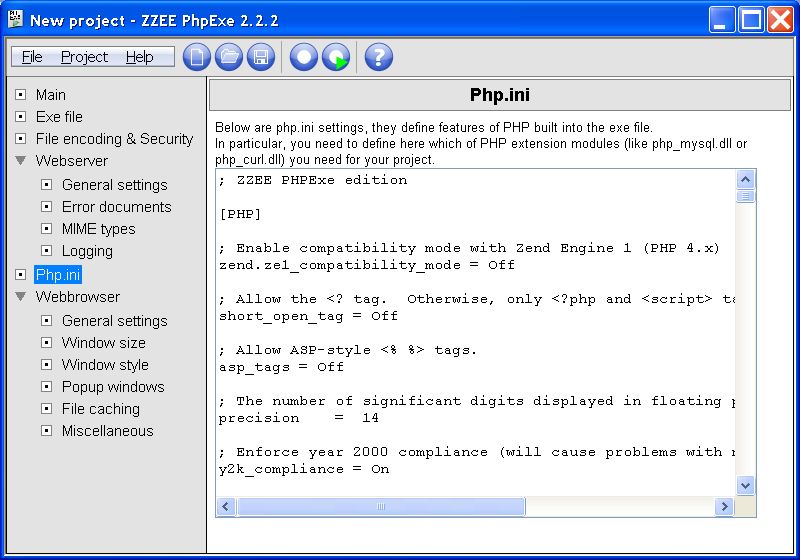
Task: Select General settings under Webserver
Action: point(114,185)
